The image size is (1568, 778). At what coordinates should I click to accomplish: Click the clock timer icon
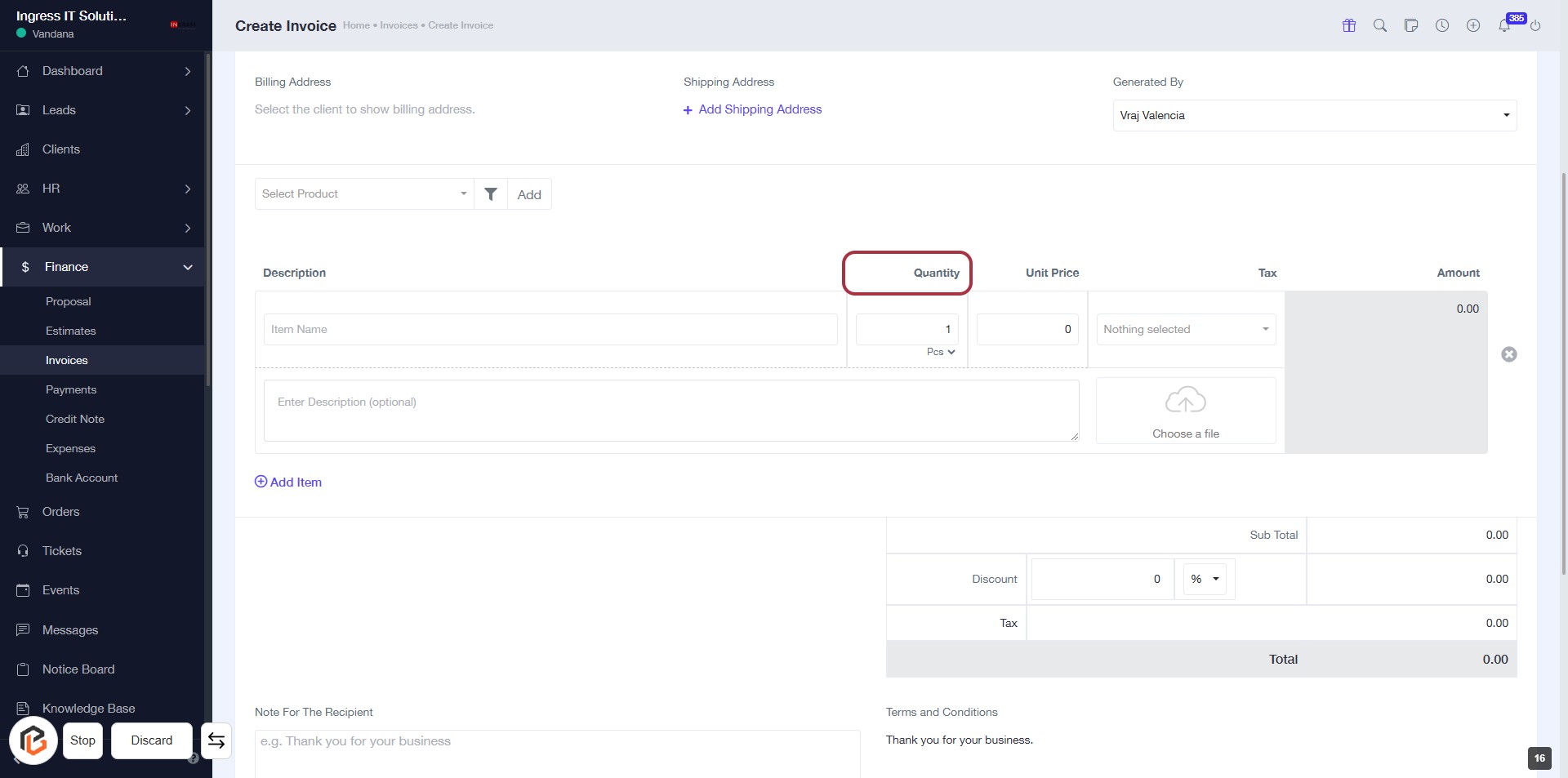1441,25
